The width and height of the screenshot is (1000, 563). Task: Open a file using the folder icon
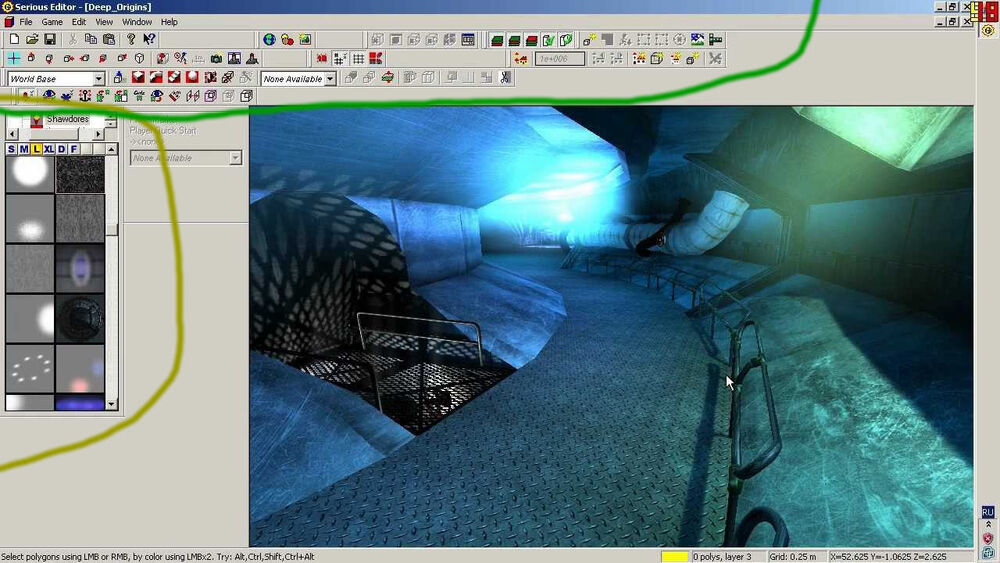coord(32,40)
